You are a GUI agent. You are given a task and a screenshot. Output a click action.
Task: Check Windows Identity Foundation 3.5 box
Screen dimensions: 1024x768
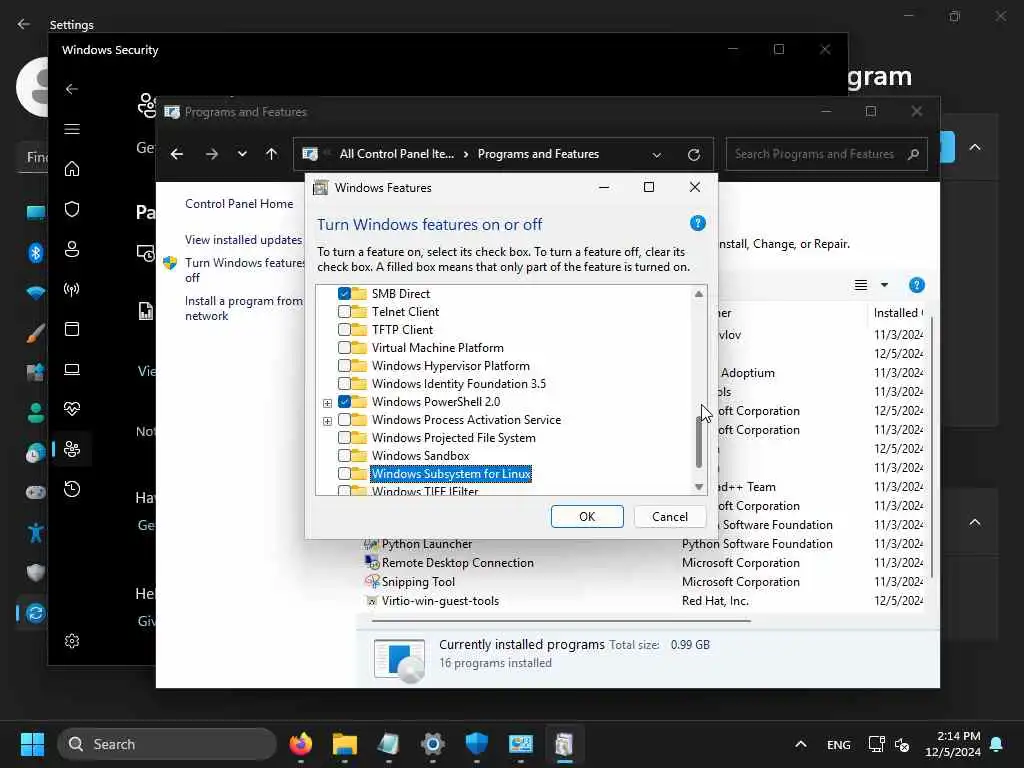coord(344,384)
